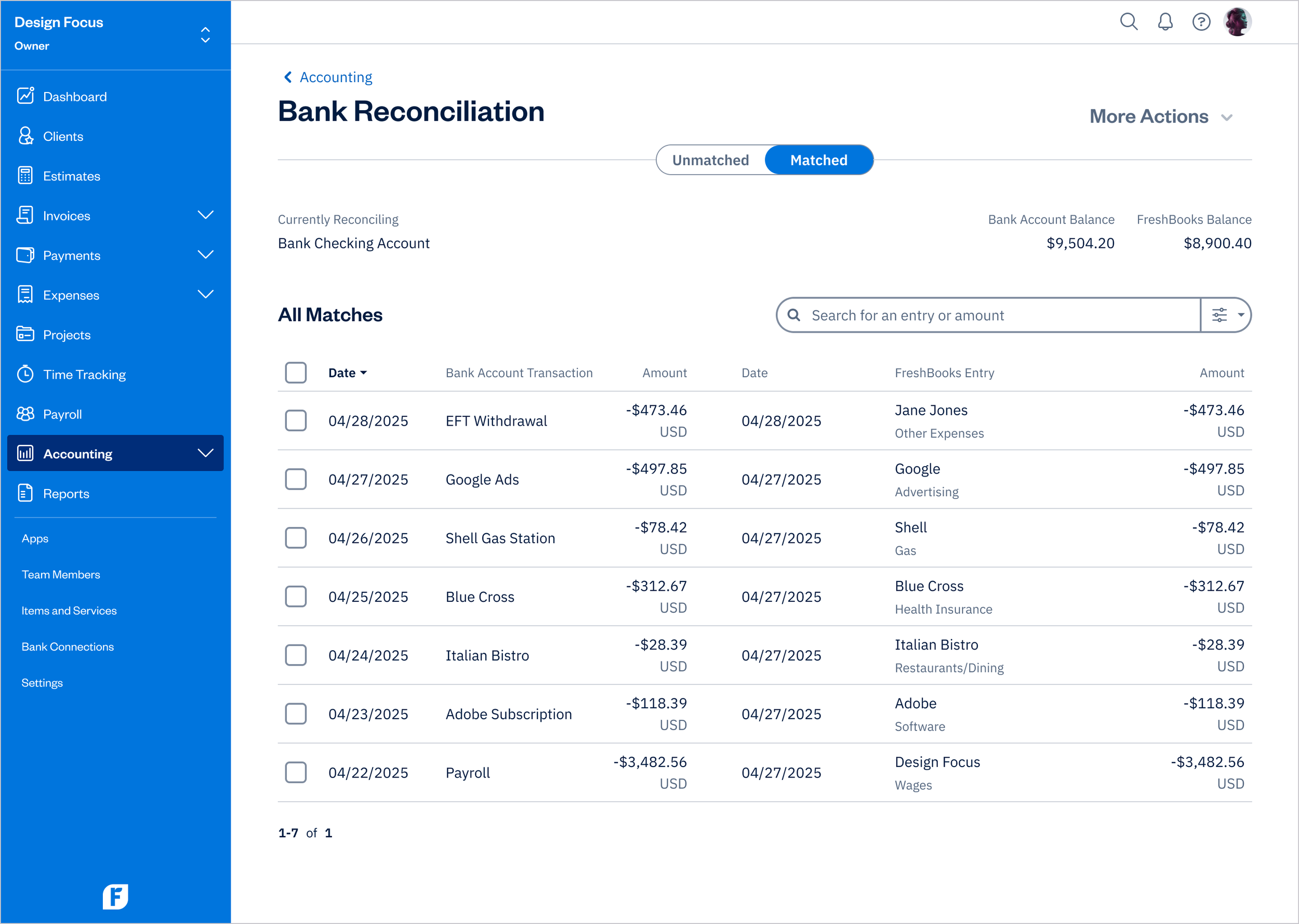Open the search icon in top bar

(x=1129, y=22)
